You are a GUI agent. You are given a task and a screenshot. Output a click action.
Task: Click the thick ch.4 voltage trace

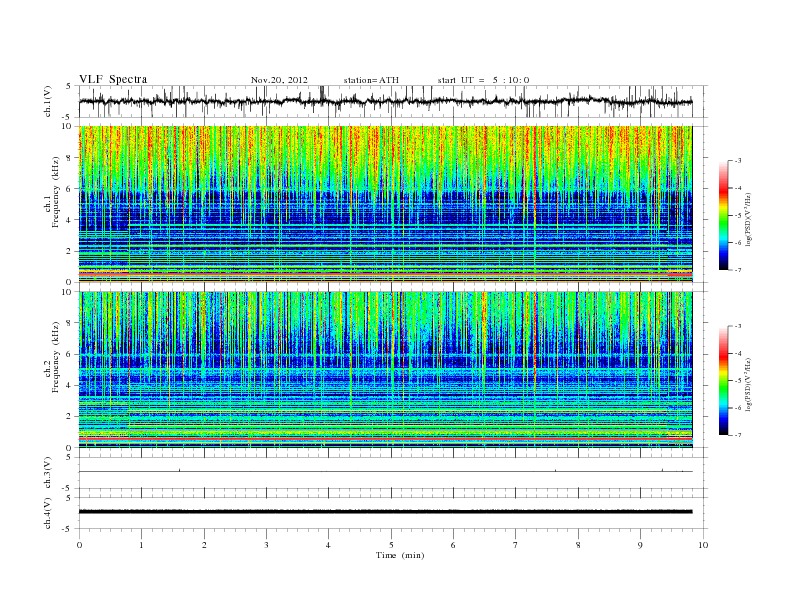[385, 512]
